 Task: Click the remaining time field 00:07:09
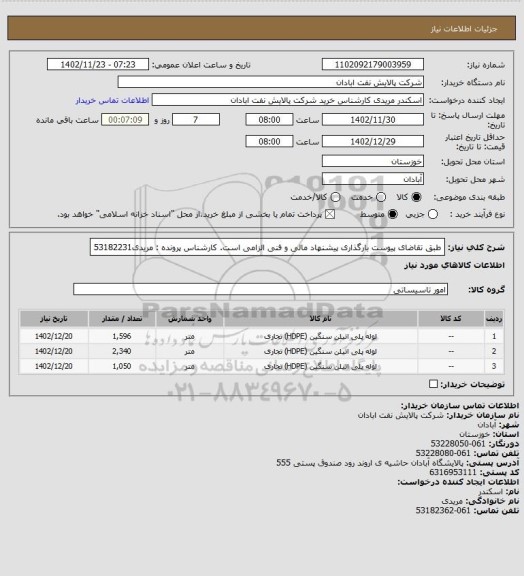125,120
